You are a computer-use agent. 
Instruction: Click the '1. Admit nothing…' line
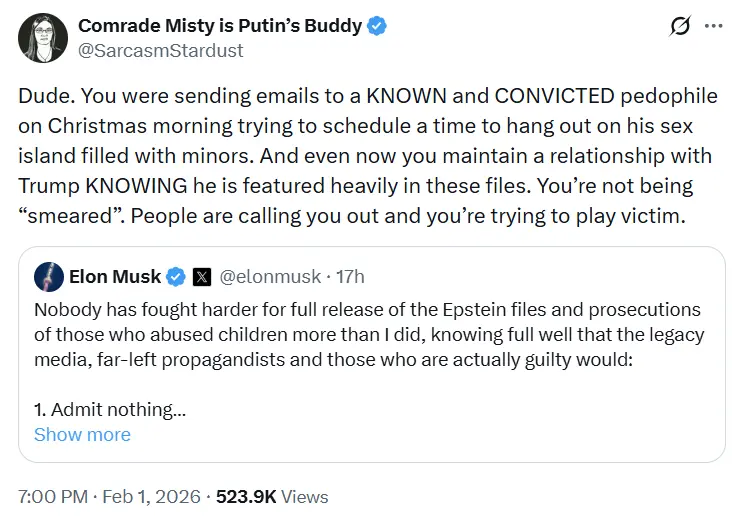pos(110,409)
